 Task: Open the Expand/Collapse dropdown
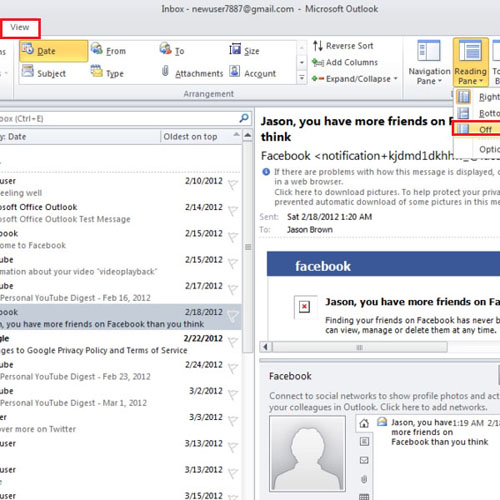[x=355, y=79]
